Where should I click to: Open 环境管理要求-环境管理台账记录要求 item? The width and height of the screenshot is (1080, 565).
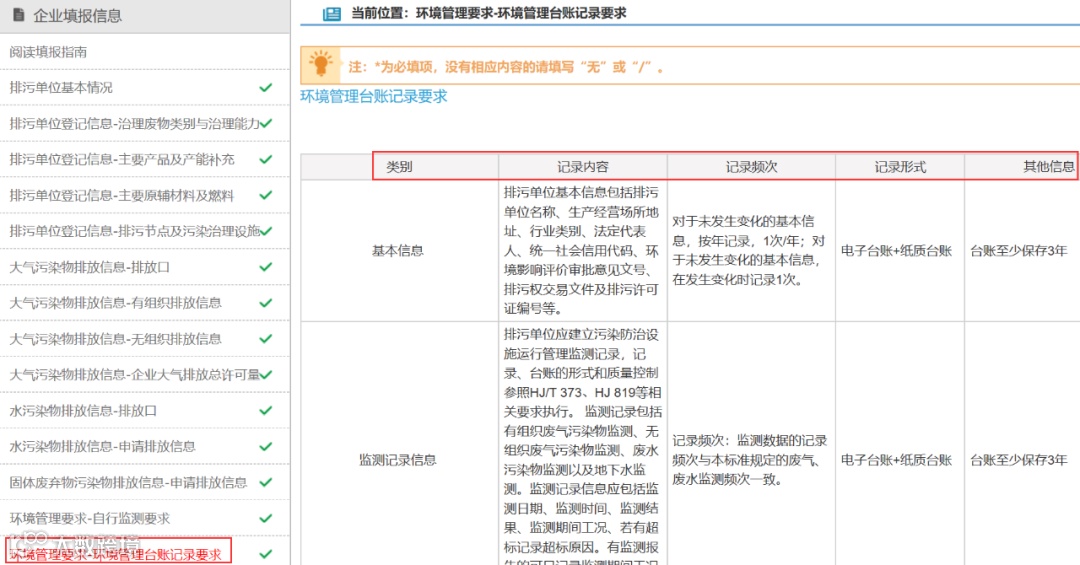pyautogui.click(x=116, y=554)
